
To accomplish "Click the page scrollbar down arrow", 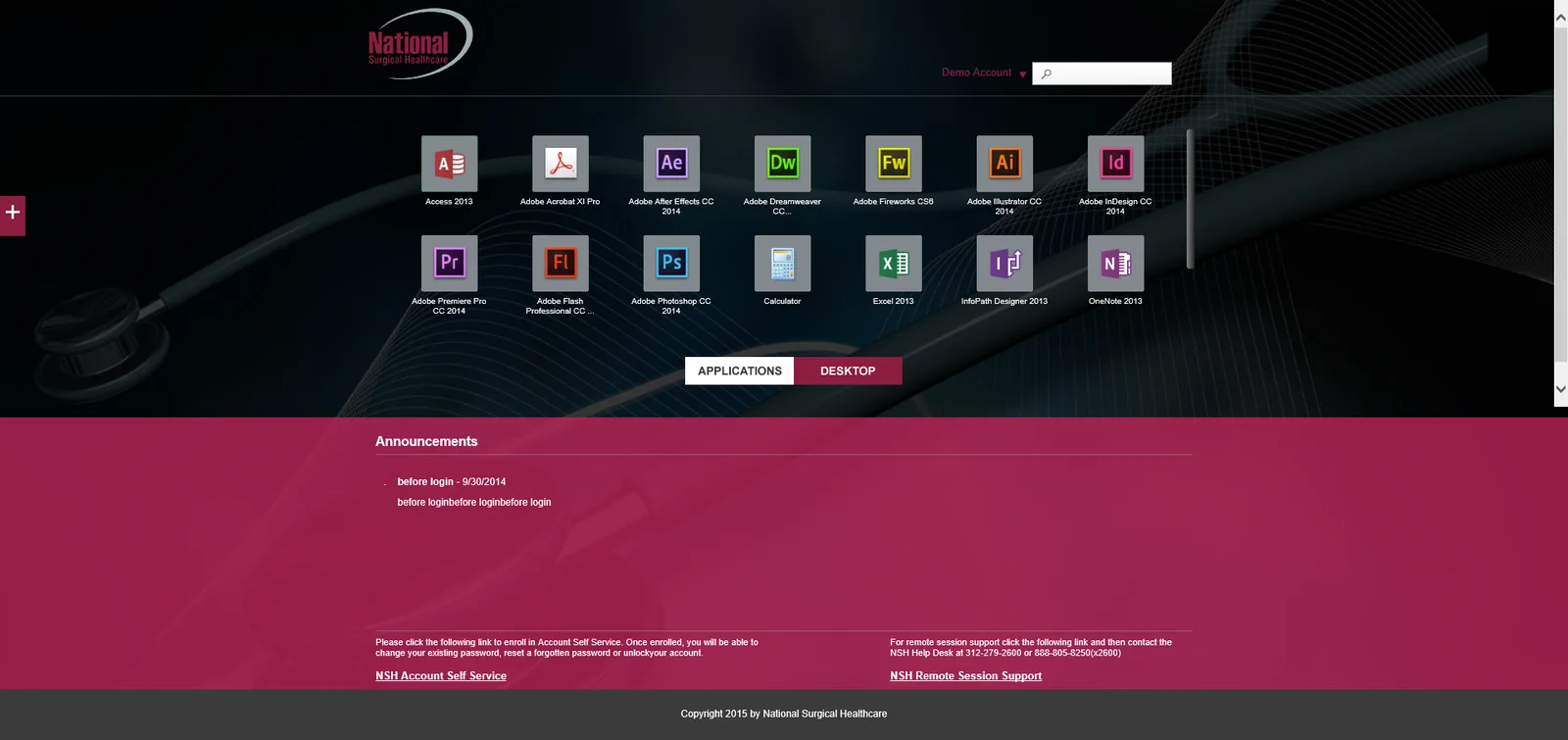I will point(1561,389).
